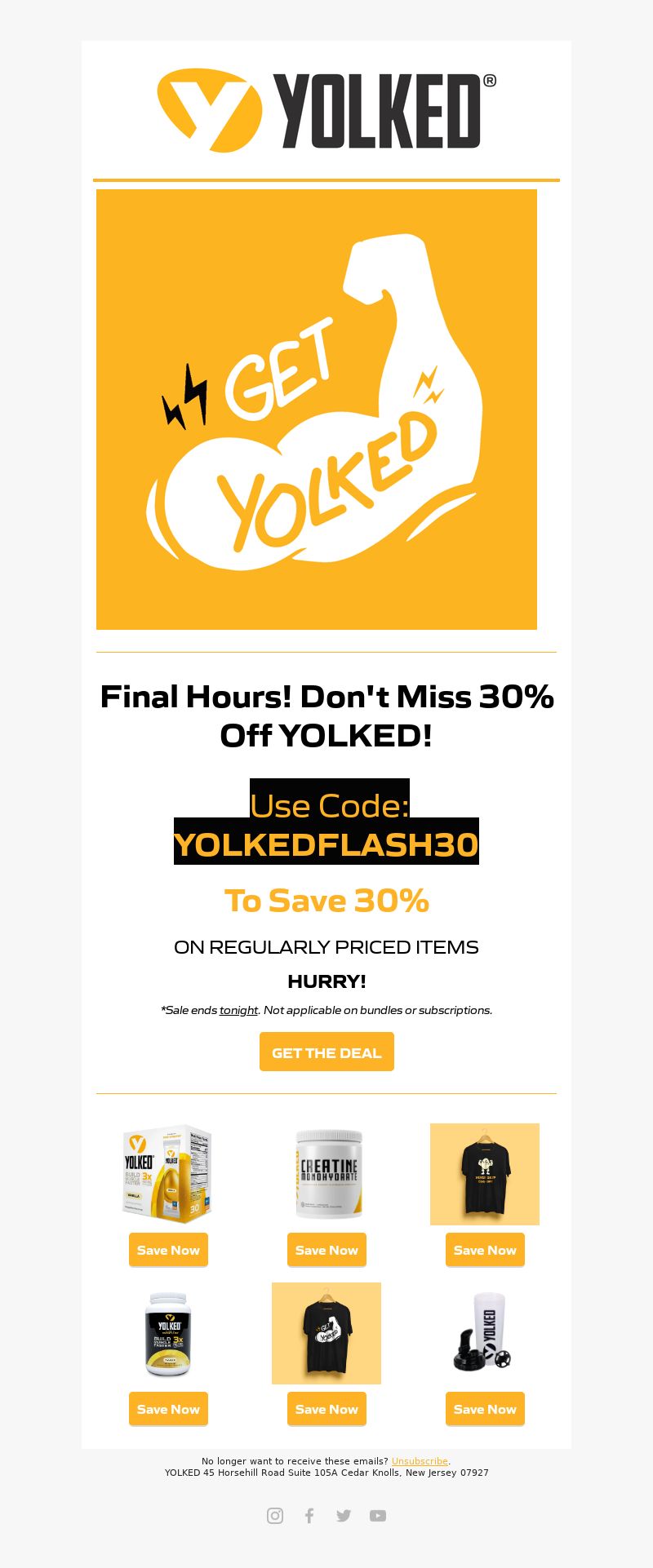Open the black t-shirt with egg character

pos(485,1174)
